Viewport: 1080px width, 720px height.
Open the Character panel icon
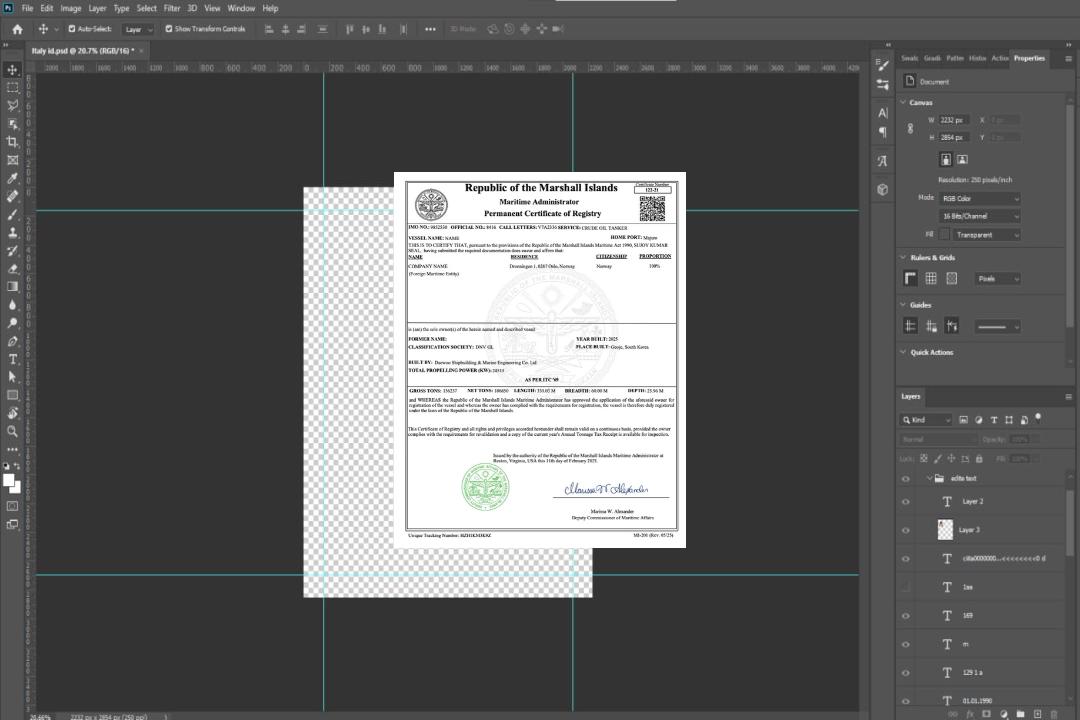[x=883, y=112]
